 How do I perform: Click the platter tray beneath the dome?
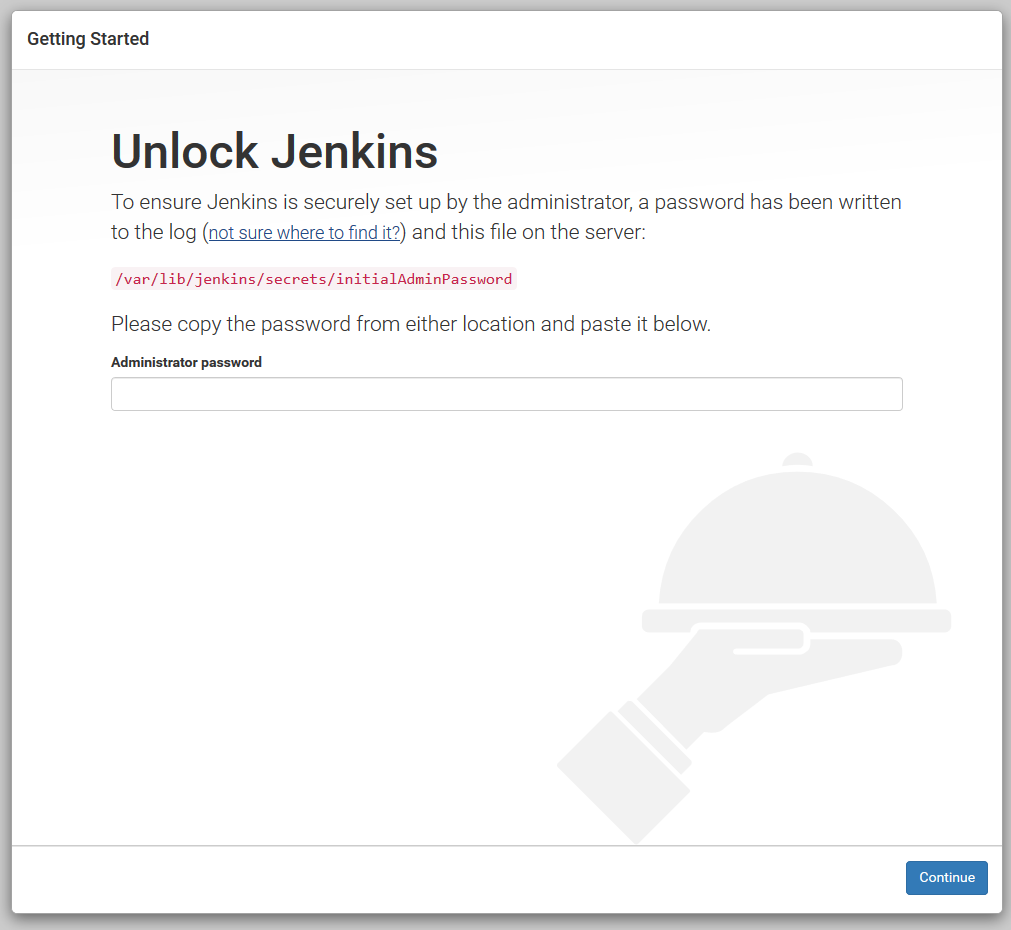tap(795, 622)
